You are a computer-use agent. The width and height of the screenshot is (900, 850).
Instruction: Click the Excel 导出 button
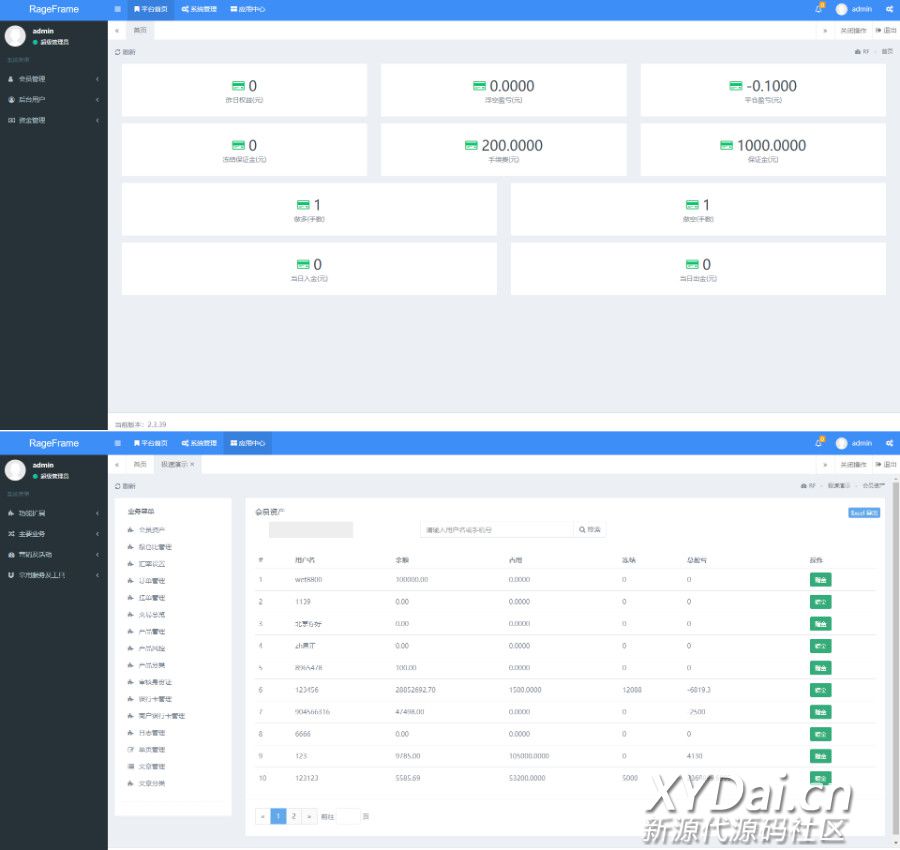pos(864,512)
